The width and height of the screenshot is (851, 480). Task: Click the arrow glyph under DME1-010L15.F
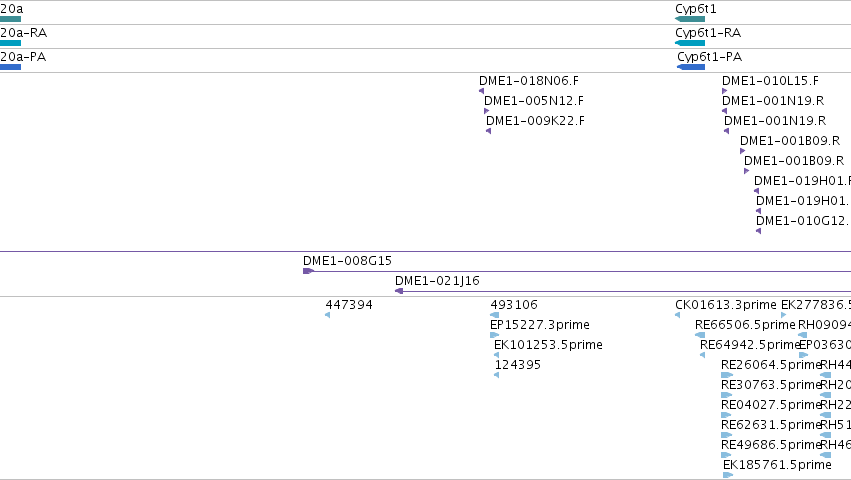click(725, 91)
